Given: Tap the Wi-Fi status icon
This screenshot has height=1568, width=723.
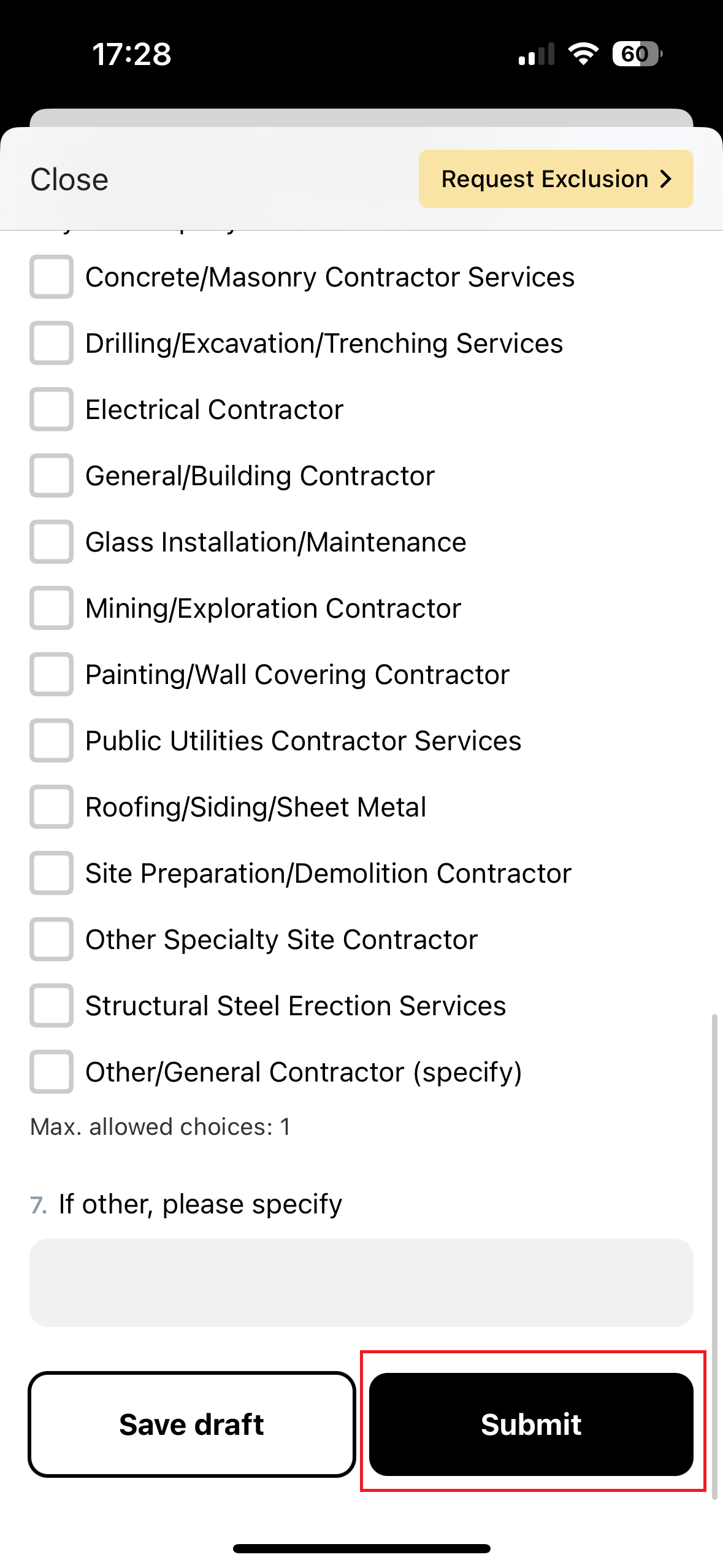Looking at the screenshot, I should [x=583, y=54].
